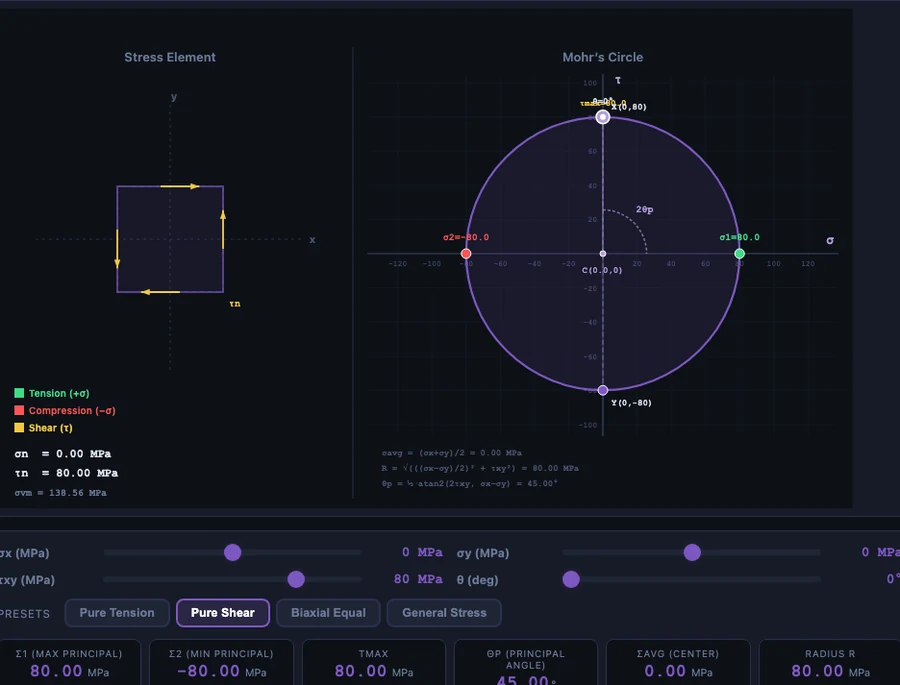Click the red Compression legend swatch
This screenshot has width=900, height=685.
[x=19, y=410]
